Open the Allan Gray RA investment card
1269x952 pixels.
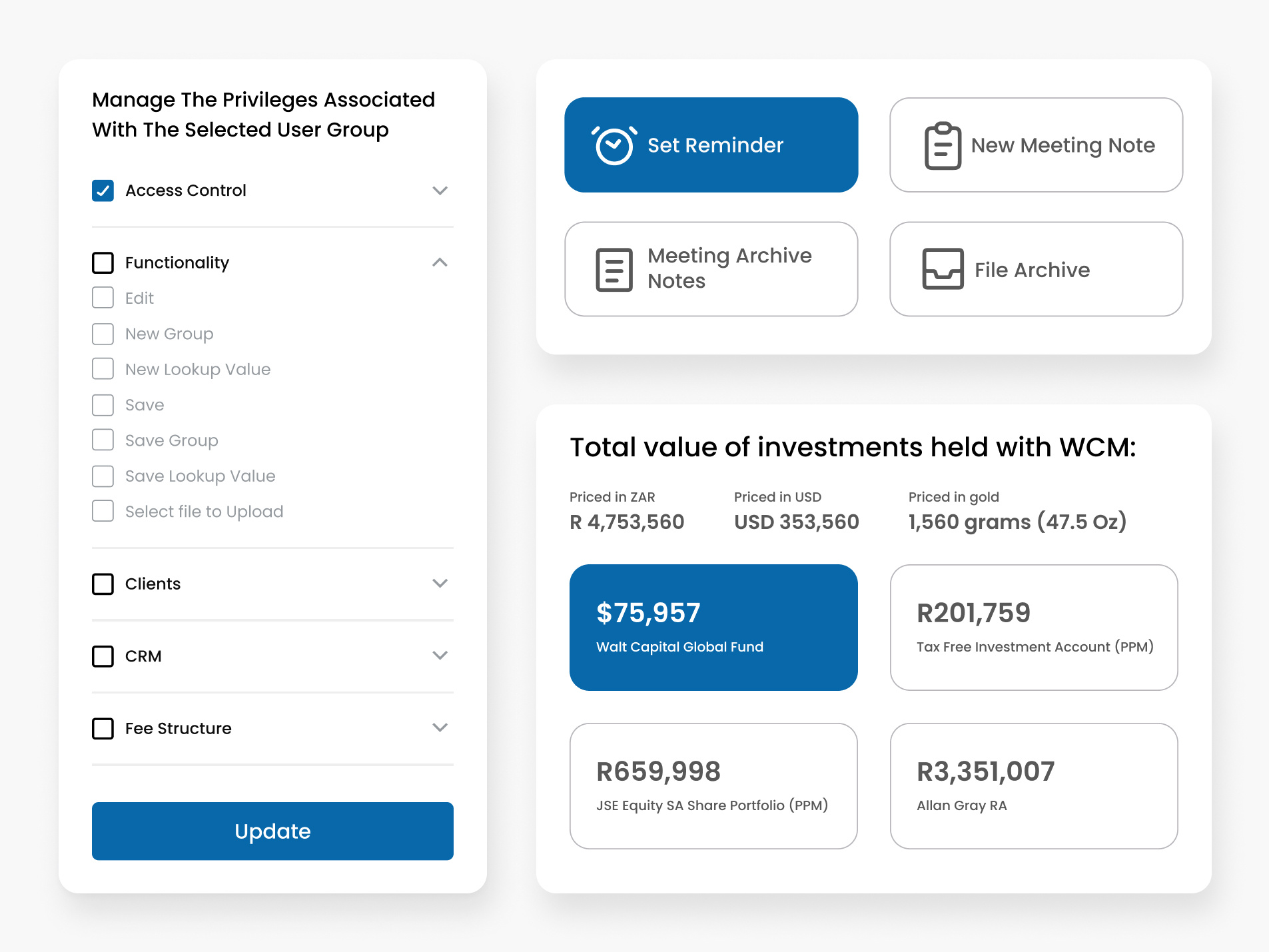[x=1033, y=786]
